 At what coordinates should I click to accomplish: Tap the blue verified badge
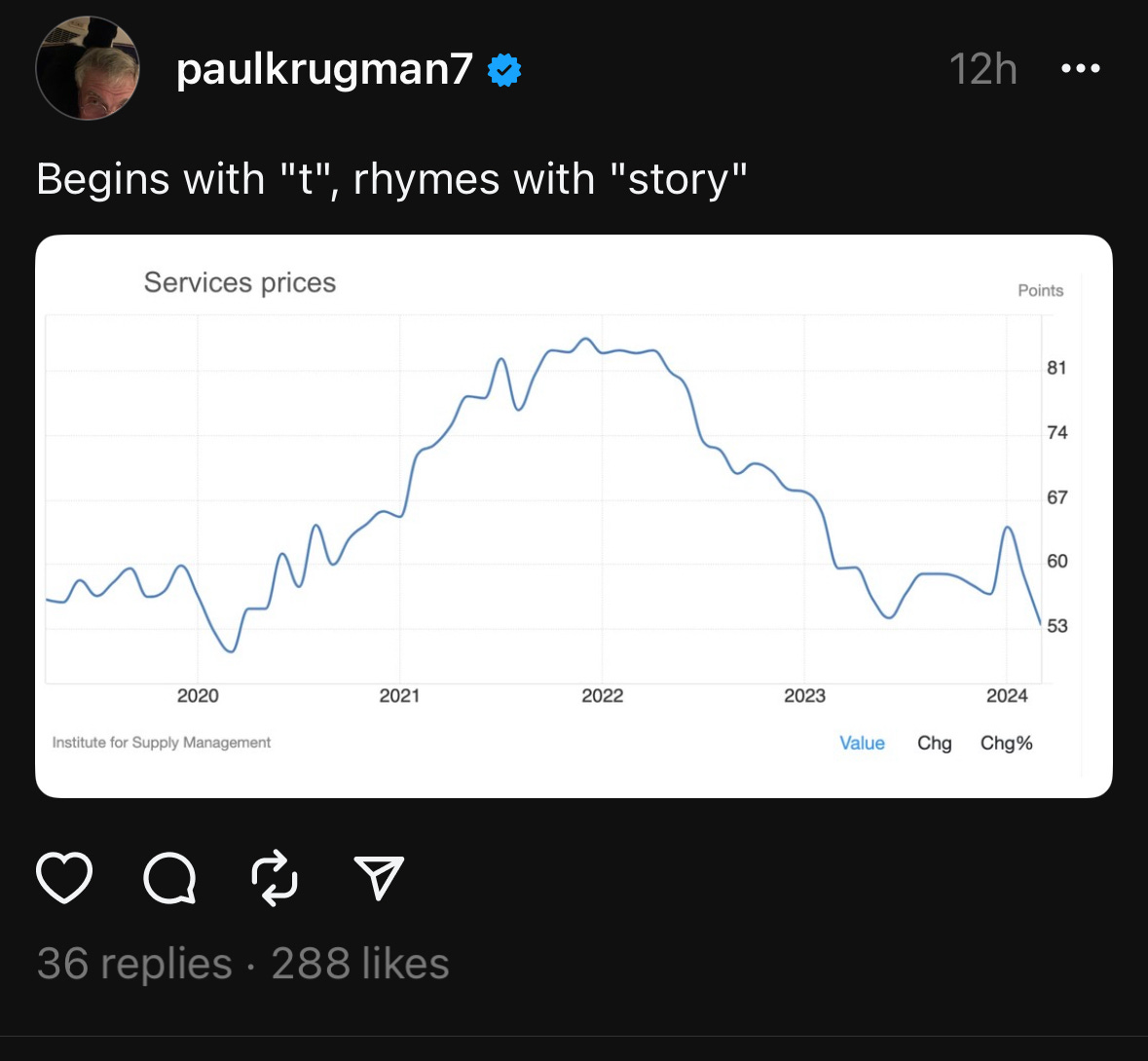tap(504, 70)
